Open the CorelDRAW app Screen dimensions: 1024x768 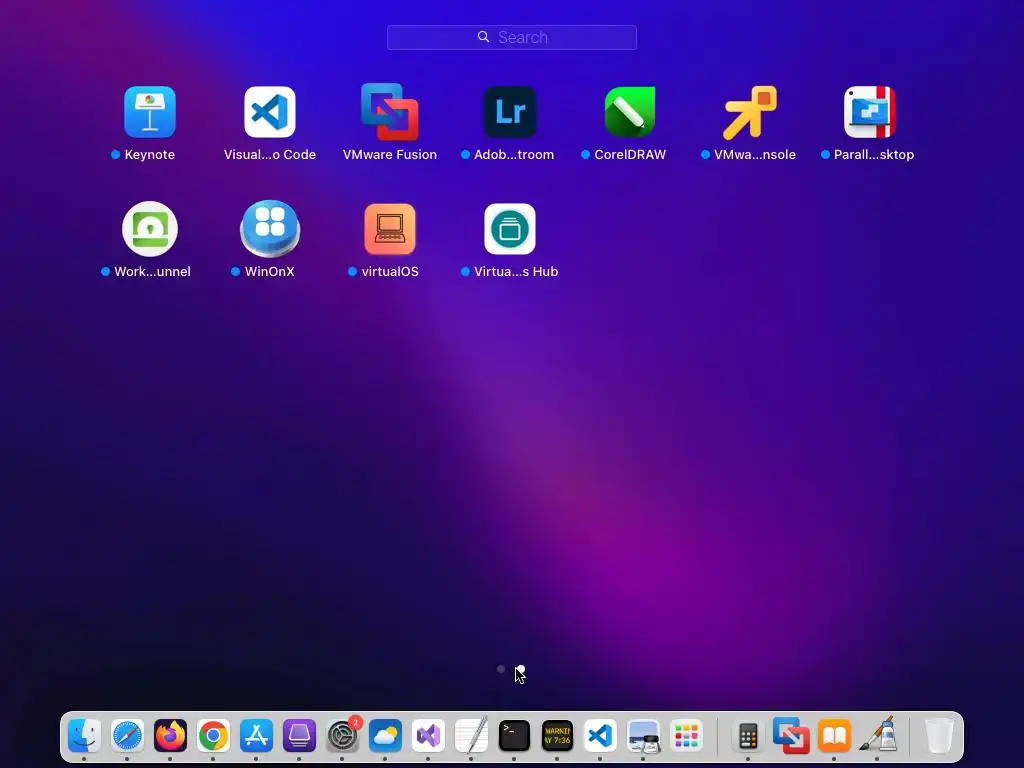pyautogui.click(x=630, y=112)
